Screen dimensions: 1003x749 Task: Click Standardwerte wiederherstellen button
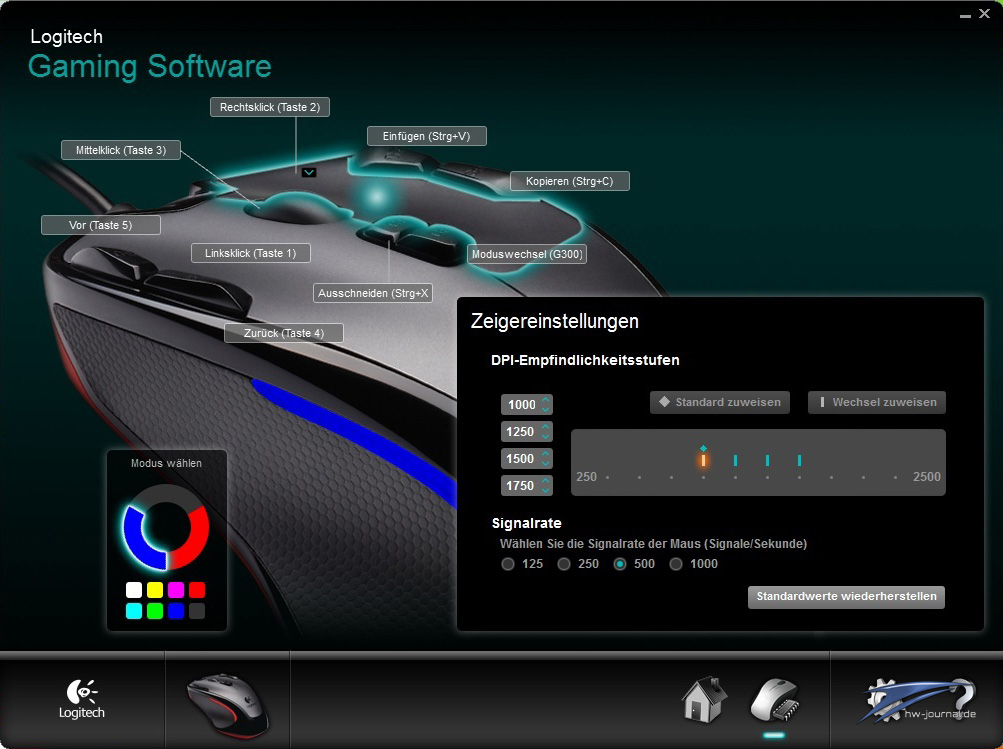(x=846, y=597)
